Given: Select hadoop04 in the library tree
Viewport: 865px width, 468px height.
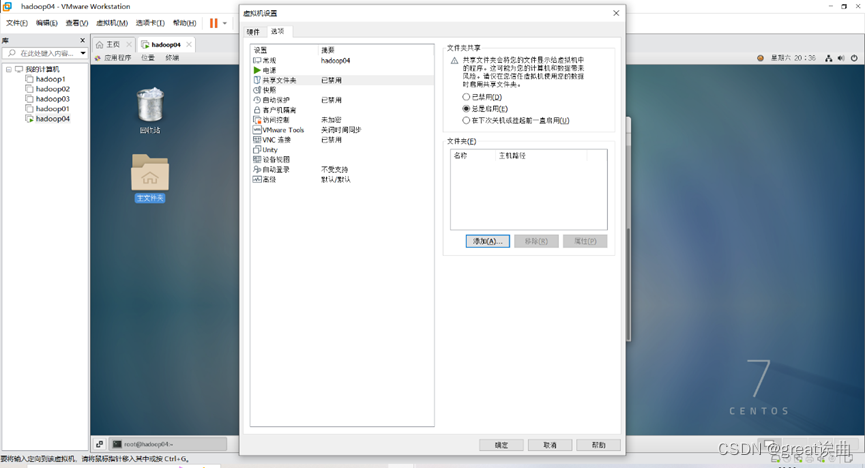Looking at the screenshot, I should coord(52,119).
